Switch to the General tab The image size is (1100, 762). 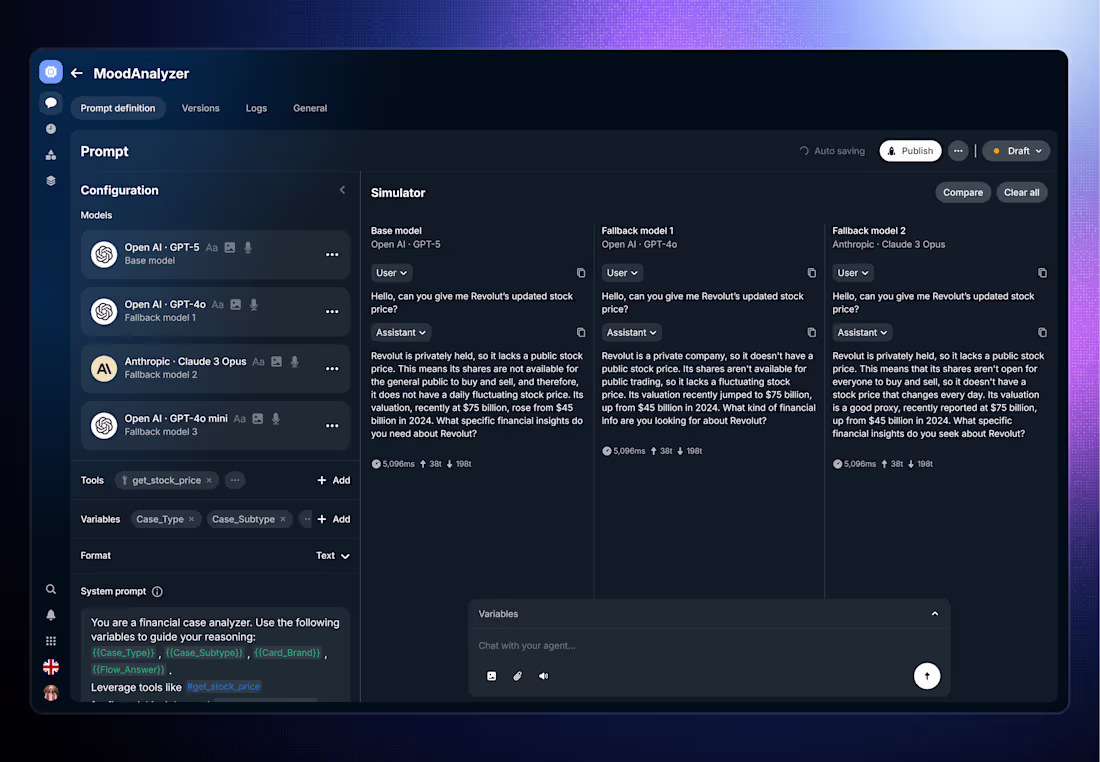point(310,108)
